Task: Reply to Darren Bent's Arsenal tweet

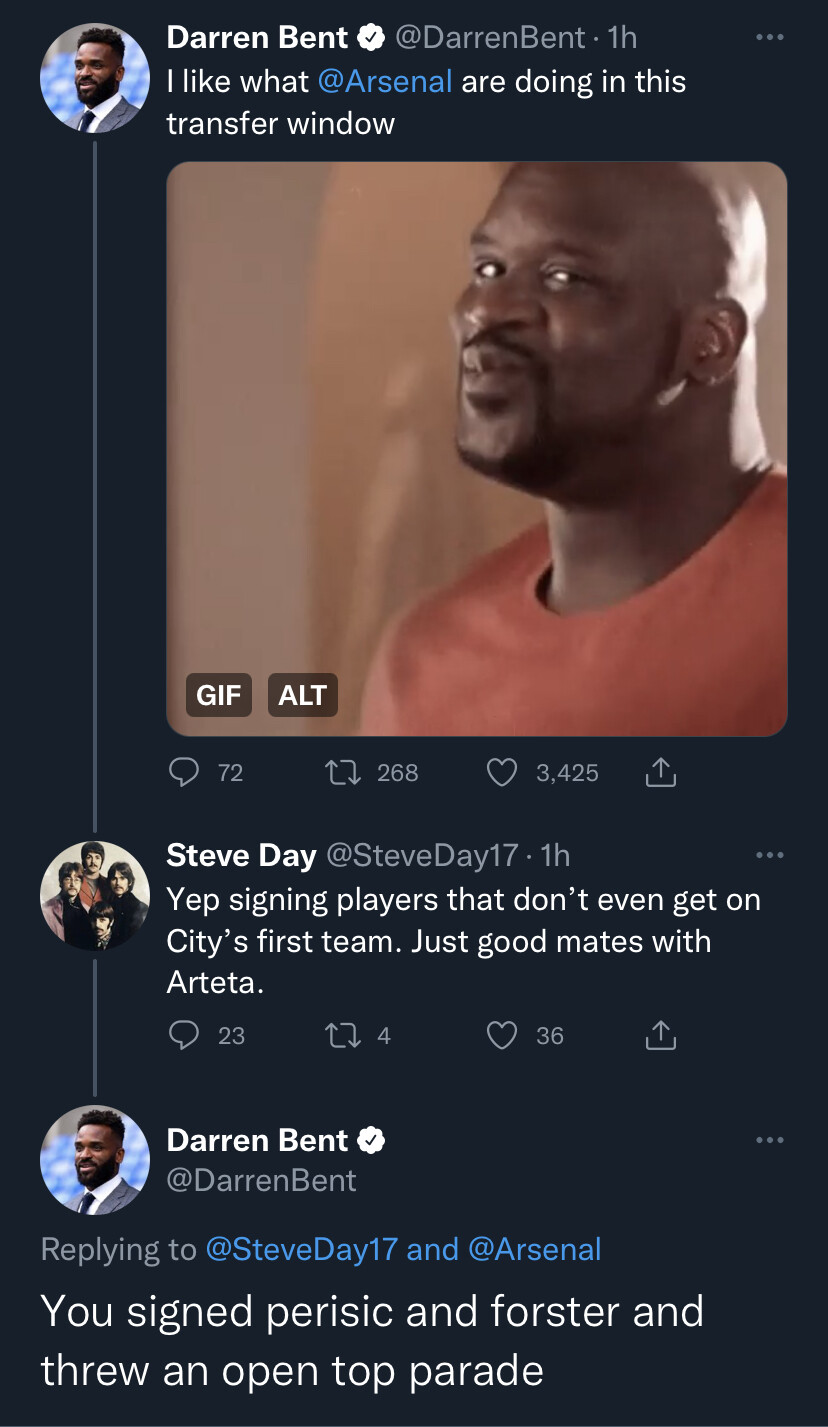Action: (182, 772)
